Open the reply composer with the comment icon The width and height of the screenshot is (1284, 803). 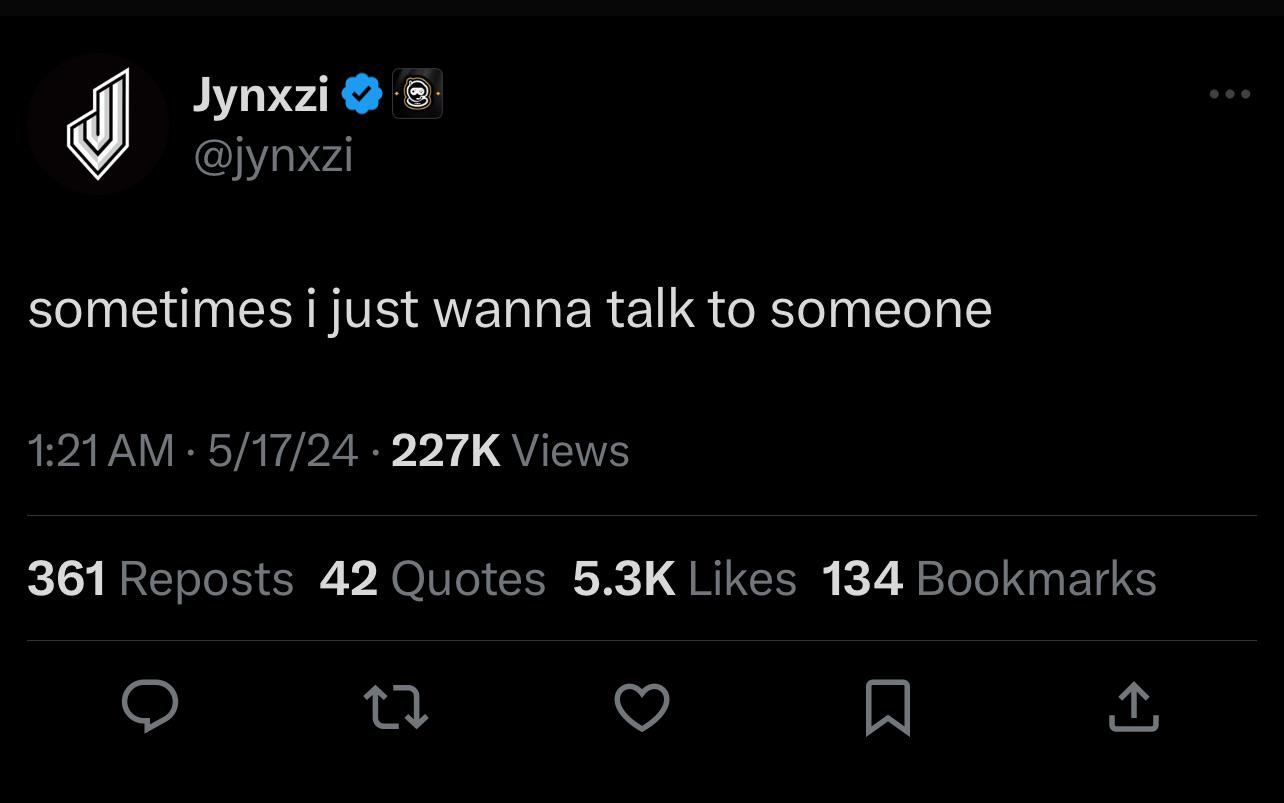(x=150, y=707)
